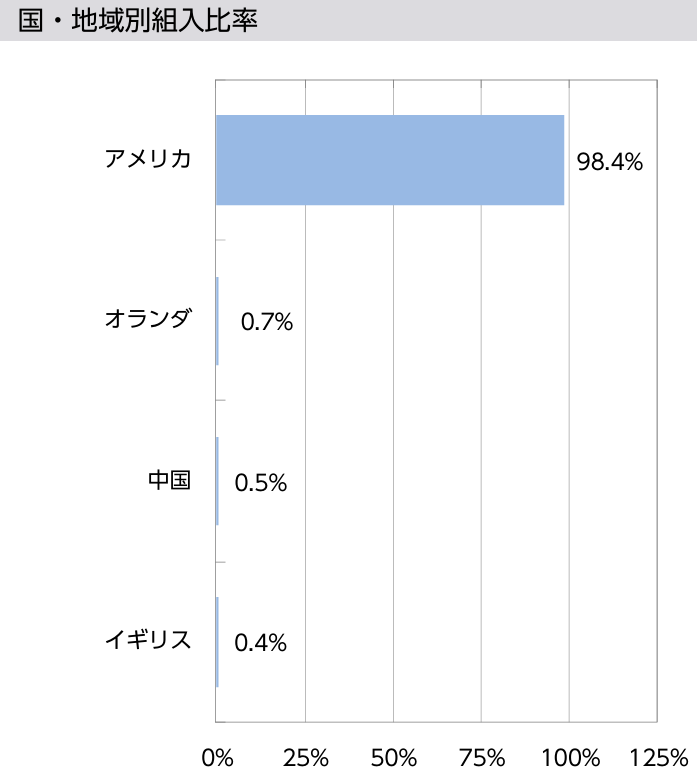Screen dimensions: 697x780
Task: Click the 100% axis tick label
Action: tap(570, 756)
